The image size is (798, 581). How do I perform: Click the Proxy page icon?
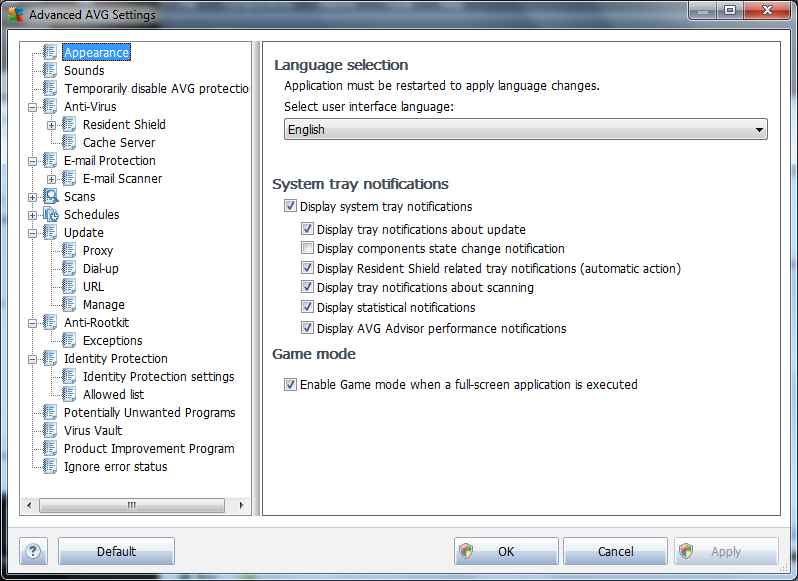point(69,250)
